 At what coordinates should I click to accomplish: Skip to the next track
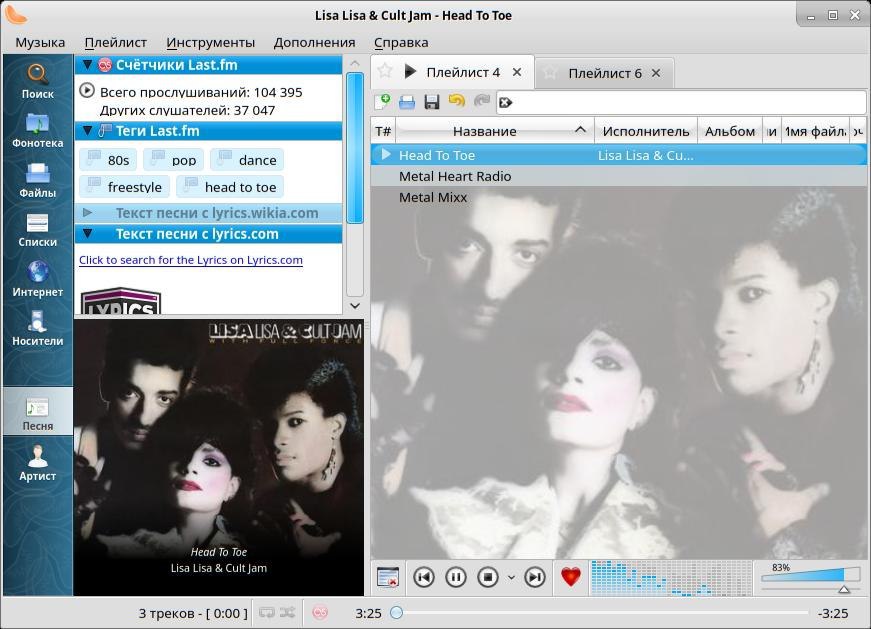535,577
